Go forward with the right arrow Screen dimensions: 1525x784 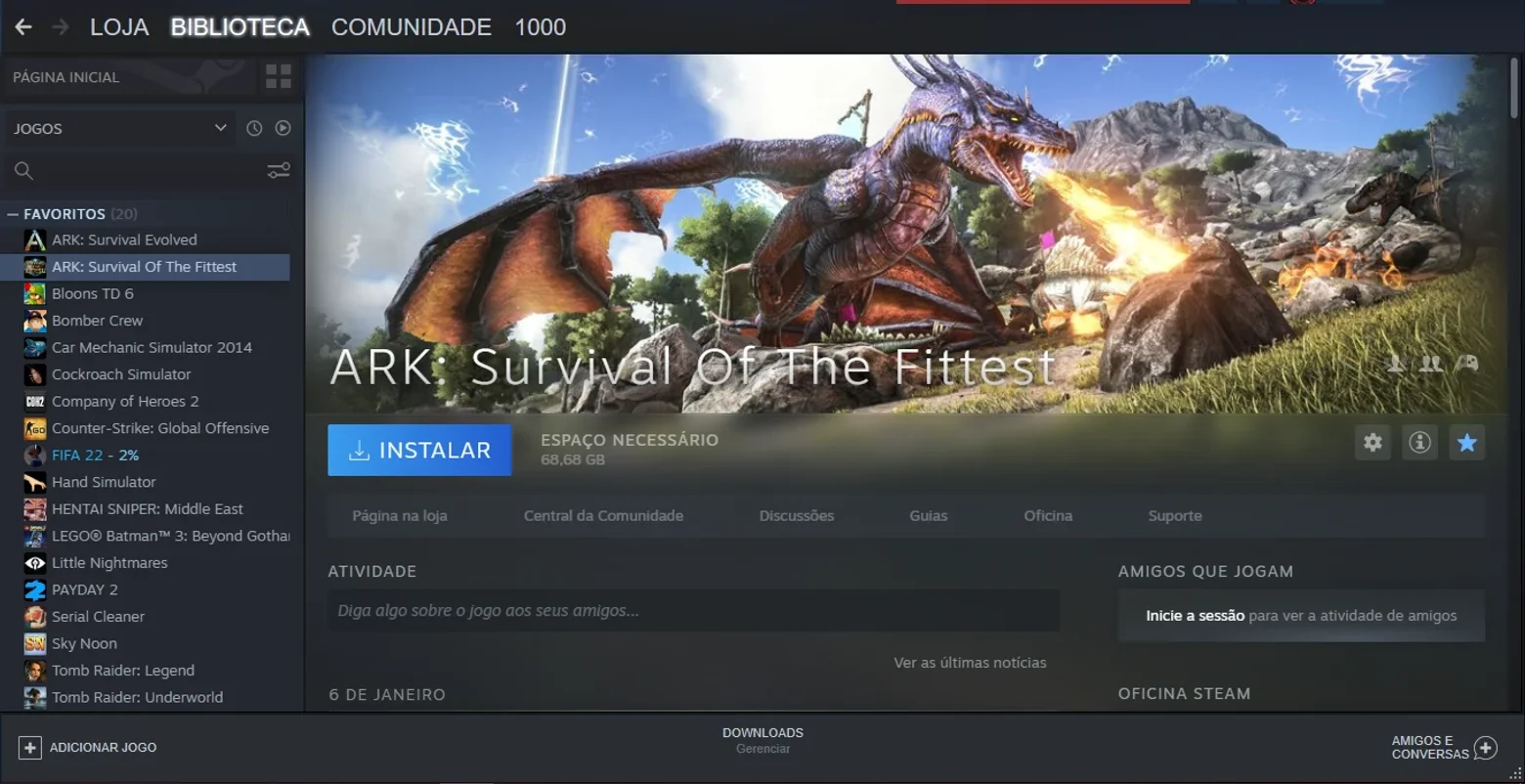tap(61, 27)
